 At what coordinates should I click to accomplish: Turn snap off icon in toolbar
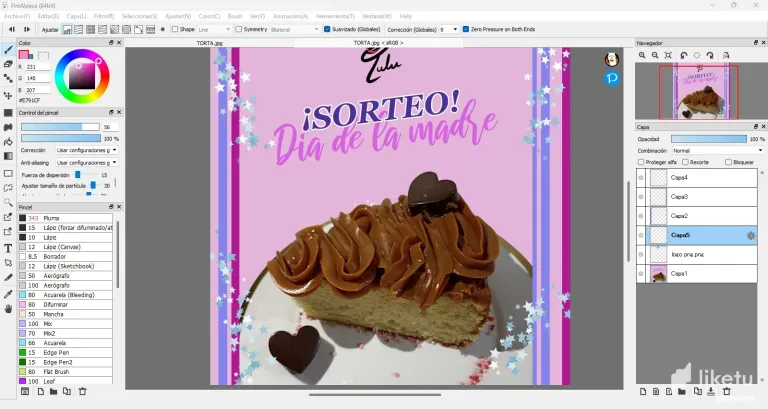pos(67,29)
